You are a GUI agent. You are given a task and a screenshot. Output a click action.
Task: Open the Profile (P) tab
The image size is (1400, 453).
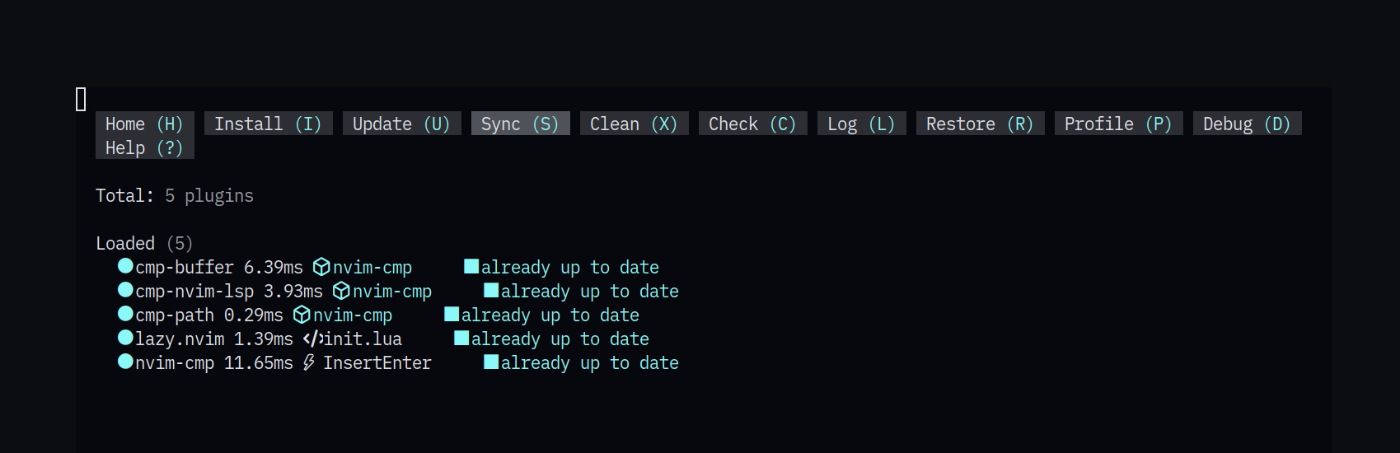1118,123
